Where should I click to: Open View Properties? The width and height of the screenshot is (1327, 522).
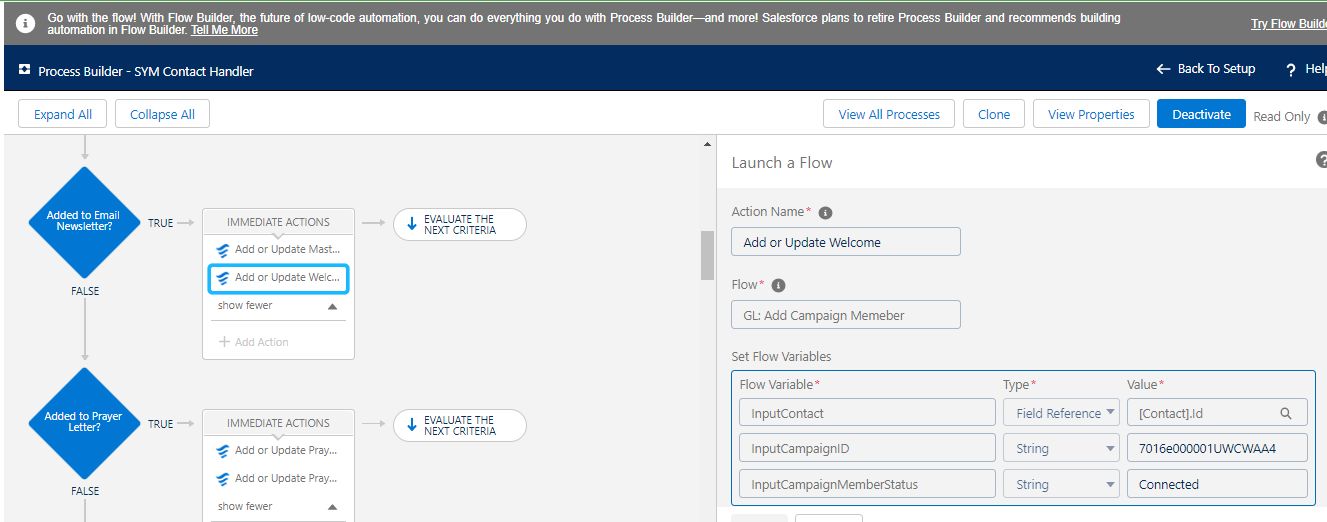[1091, 114]
